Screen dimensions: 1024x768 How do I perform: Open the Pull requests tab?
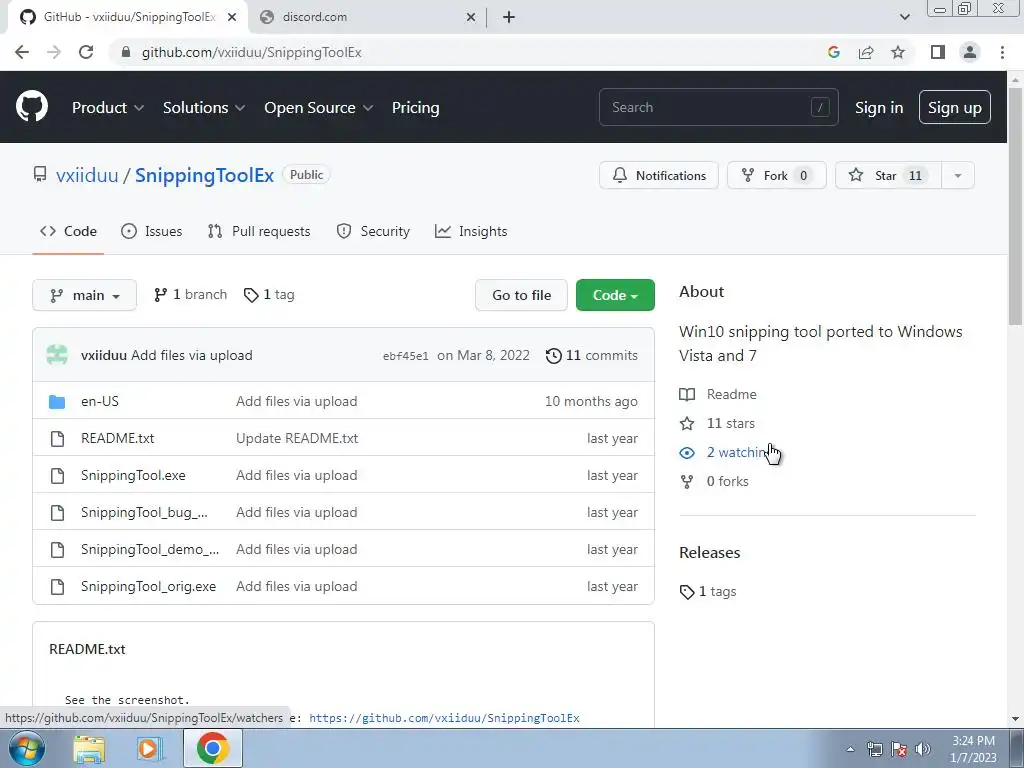(259, 231)
